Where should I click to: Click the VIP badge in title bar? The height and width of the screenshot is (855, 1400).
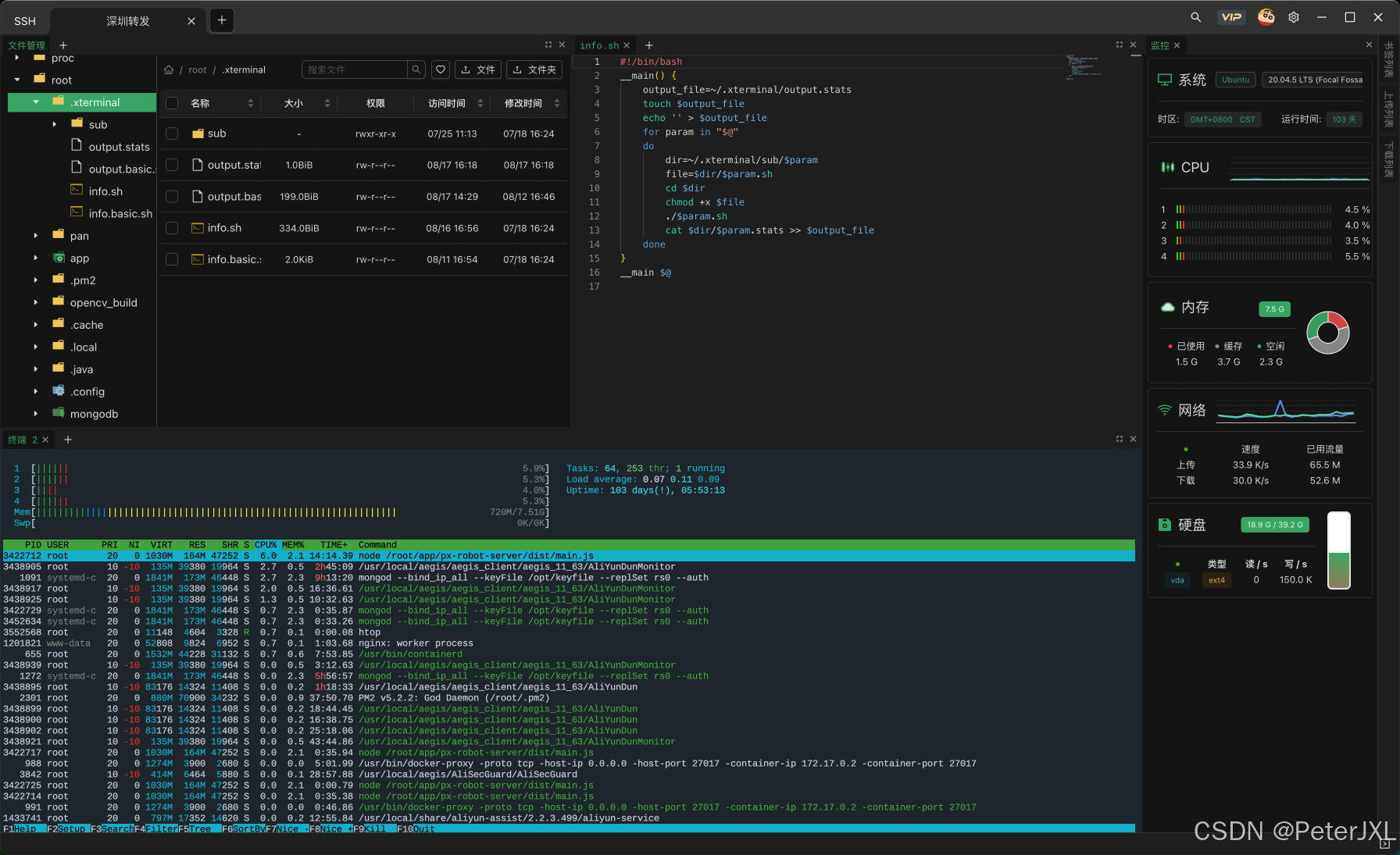pyautogui.click(x=1231, y=17)
